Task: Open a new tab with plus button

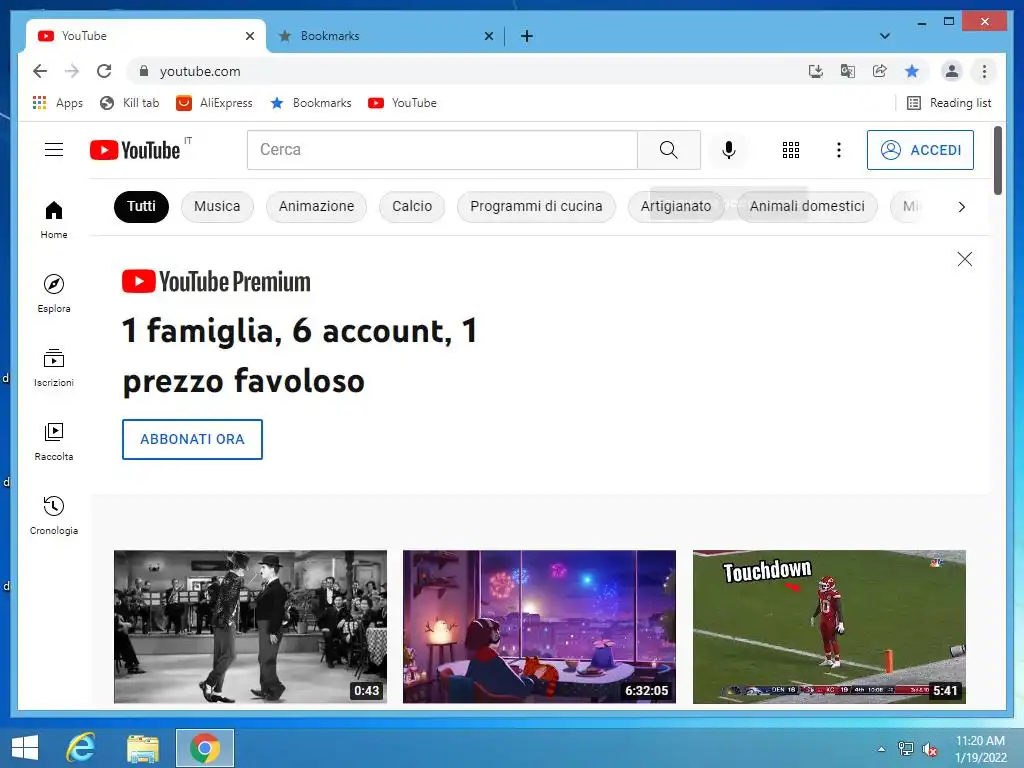Action: 526,36
